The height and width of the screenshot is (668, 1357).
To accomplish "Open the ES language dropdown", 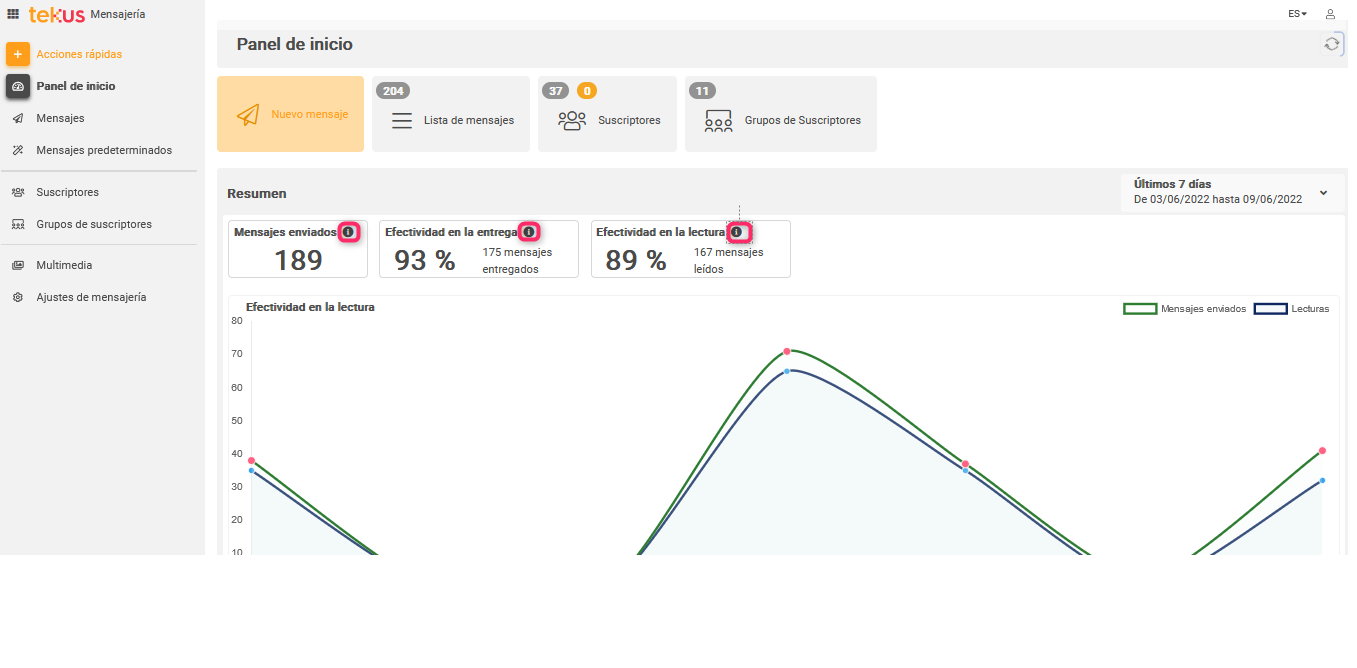I will 1297,14.
